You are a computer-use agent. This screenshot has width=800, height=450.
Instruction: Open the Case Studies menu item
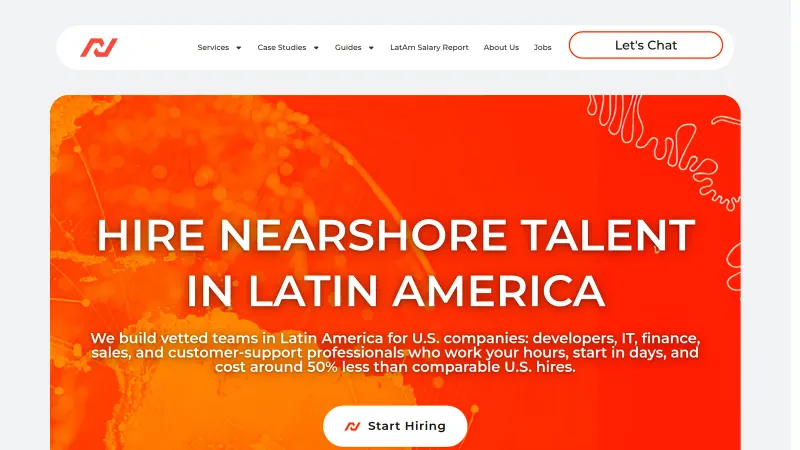pyautogui.click(x=282, y=47)
